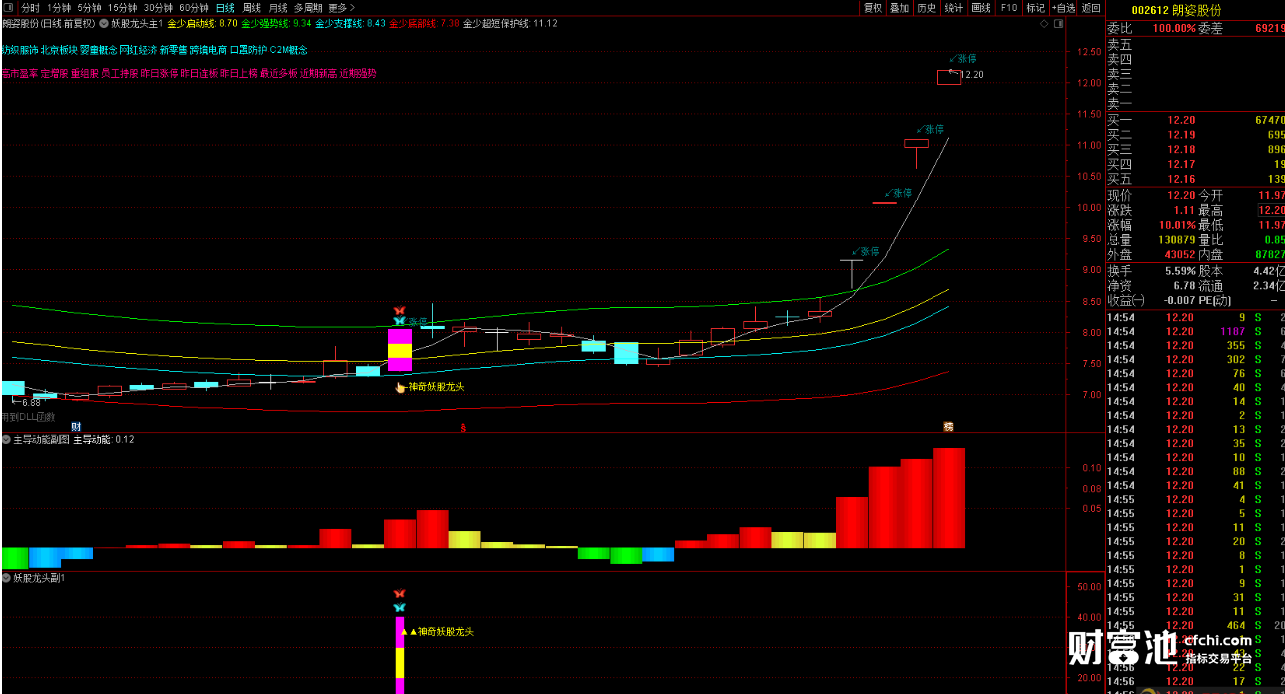This screenshot has width=1285, height=694.
Task: Open the 纺织服饰 sector tag
Action: [x=18, y=49]
